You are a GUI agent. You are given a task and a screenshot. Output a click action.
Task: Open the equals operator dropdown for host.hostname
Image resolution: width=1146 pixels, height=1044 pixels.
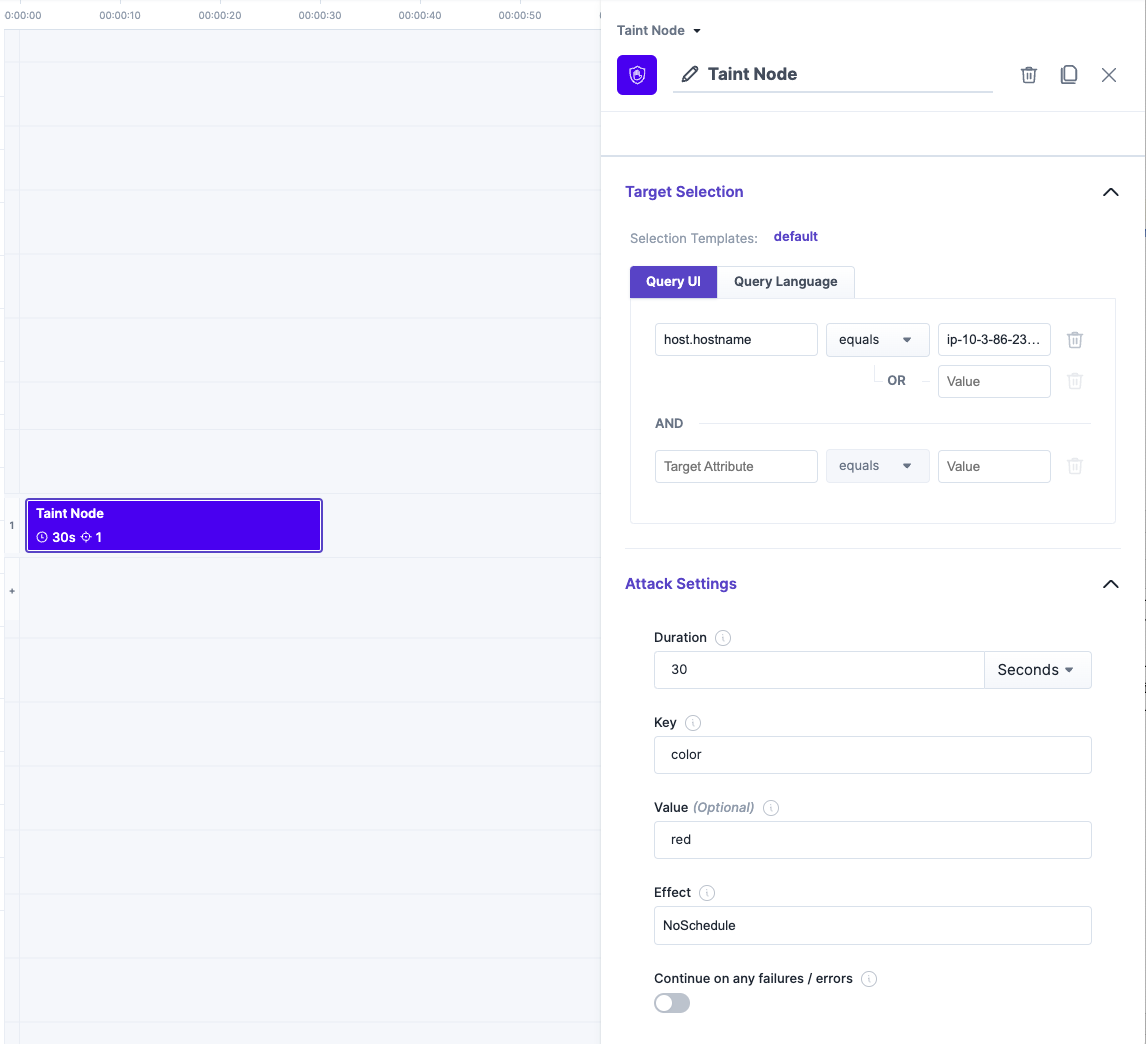tap(877, 340)
